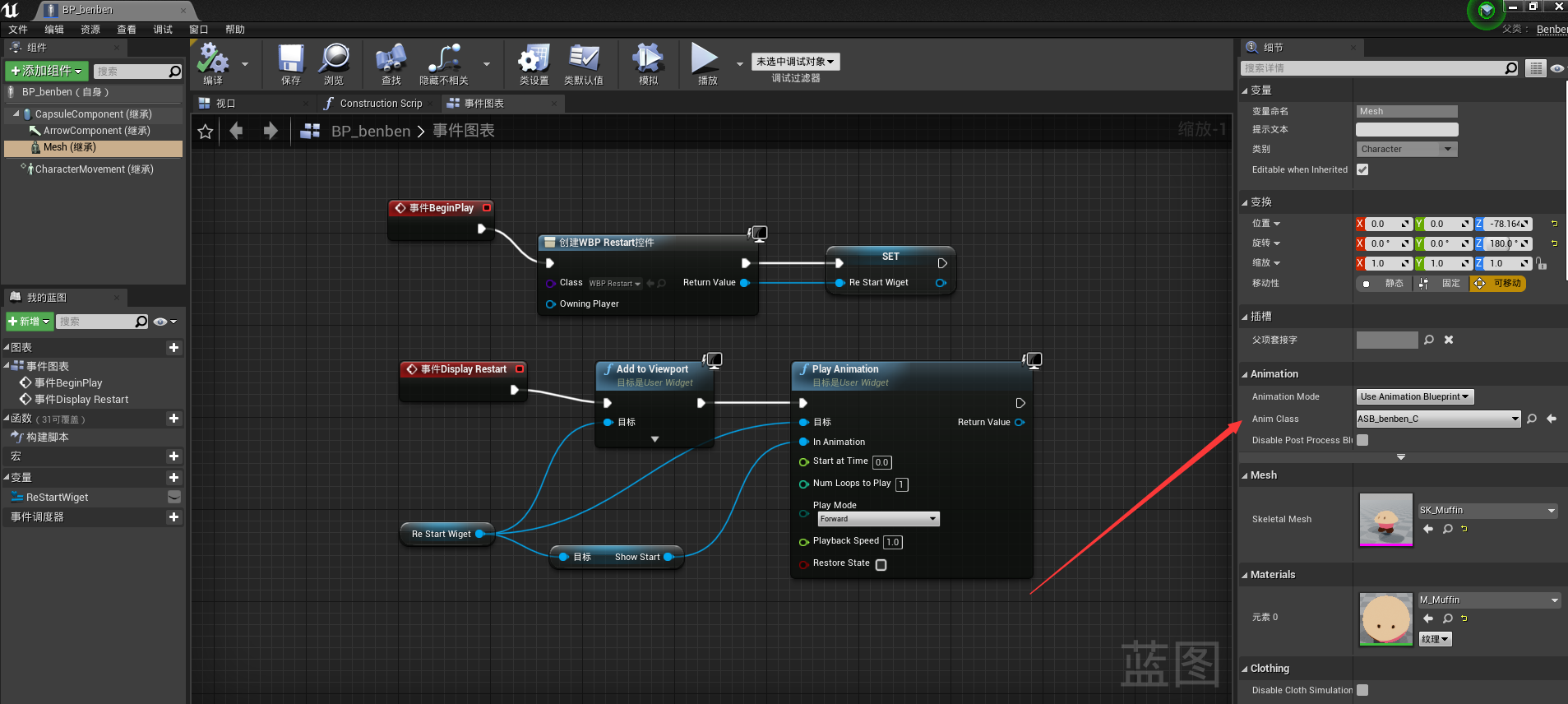This screenshot has width=1568, height=704.
Task: Launch the game with 播放 icon
Action: coord(705,64)
